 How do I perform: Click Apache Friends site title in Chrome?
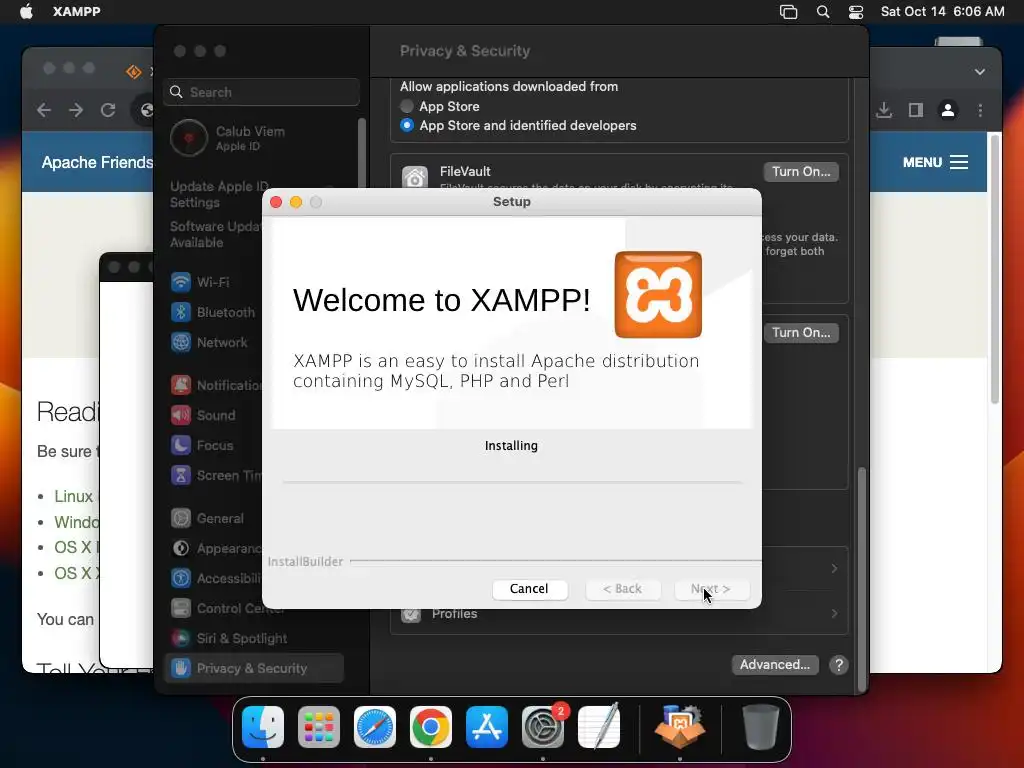97,163
